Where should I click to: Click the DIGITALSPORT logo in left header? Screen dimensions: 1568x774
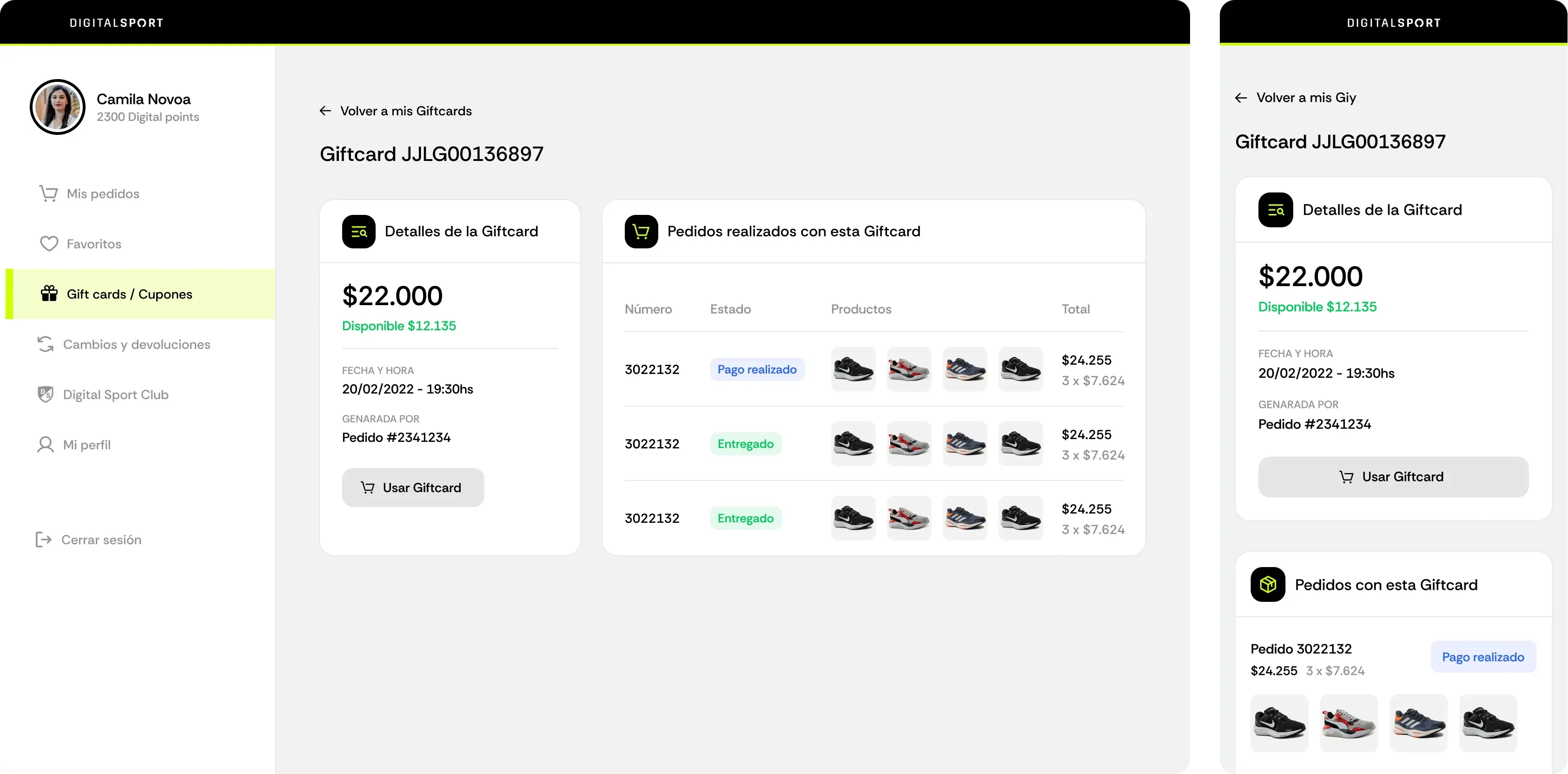coord(116,23)
